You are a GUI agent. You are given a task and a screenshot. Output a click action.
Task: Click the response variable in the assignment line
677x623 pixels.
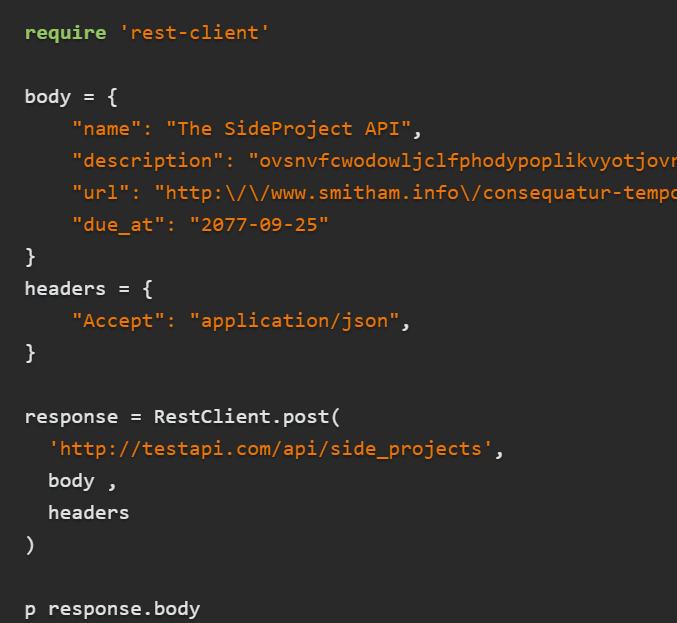tap(71, 417)
